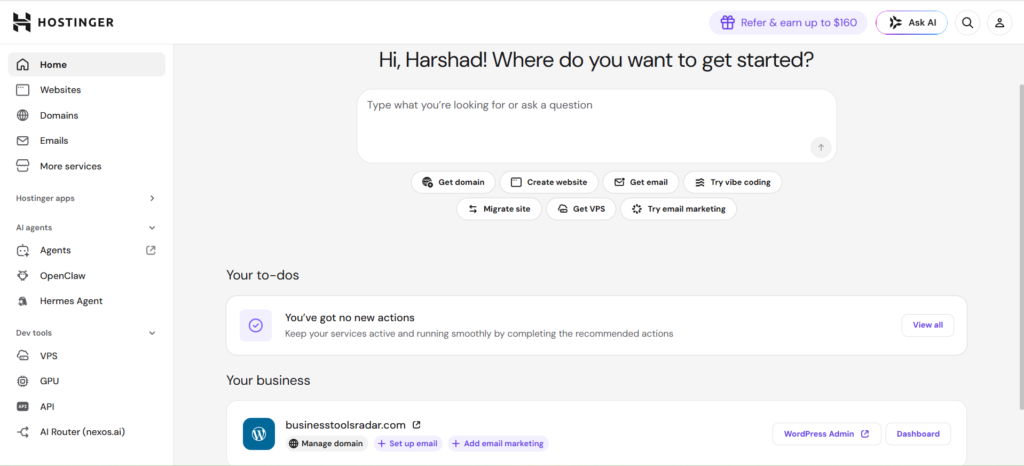Click the GPU chip icon
This screenshot has height=466, width=1024.
pyautogui.click(x=23, y=381)
